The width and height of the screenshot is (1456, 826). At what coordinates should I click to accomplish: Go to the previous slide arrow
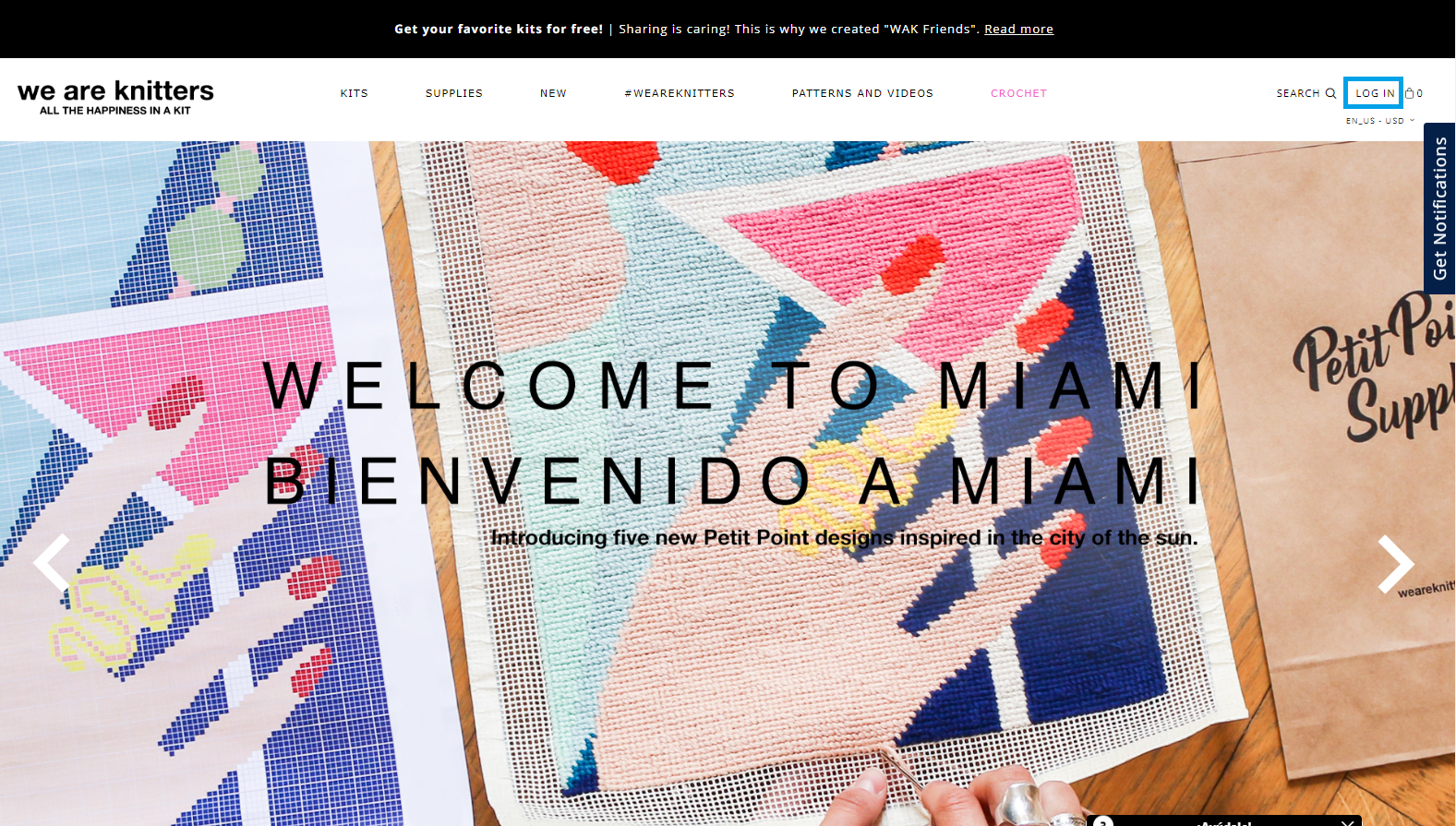(52, 562)
